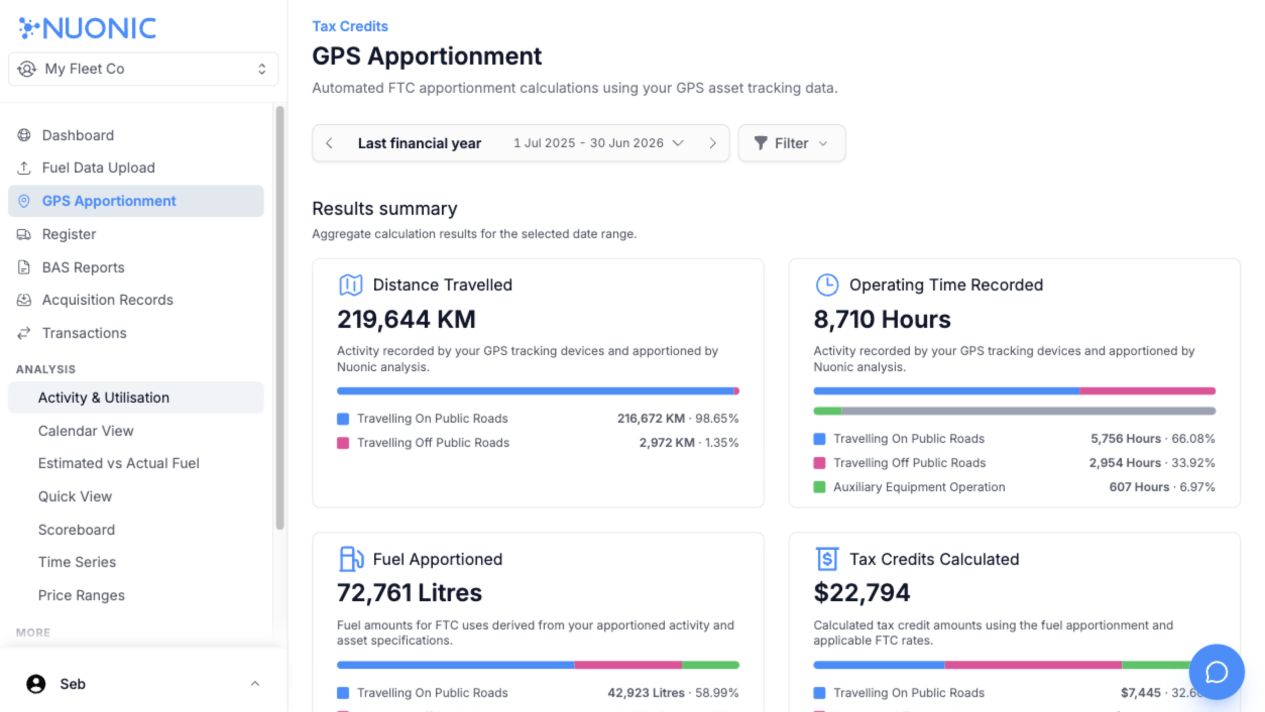This screenshot has width=1265, height=712.
Task: Click the Nuonic logo icon
Action: coord(28,27)
